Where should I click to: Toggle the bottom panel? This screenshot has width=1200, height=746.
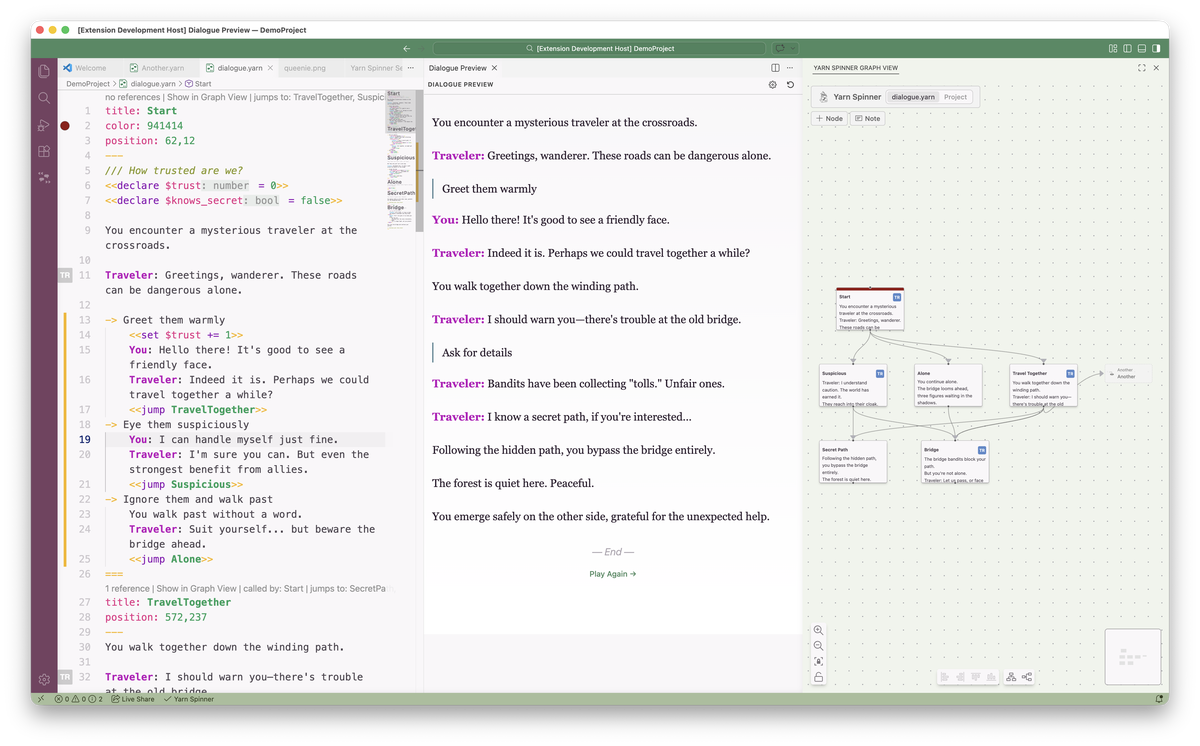pyautogui.click(x=1142, y=48)
